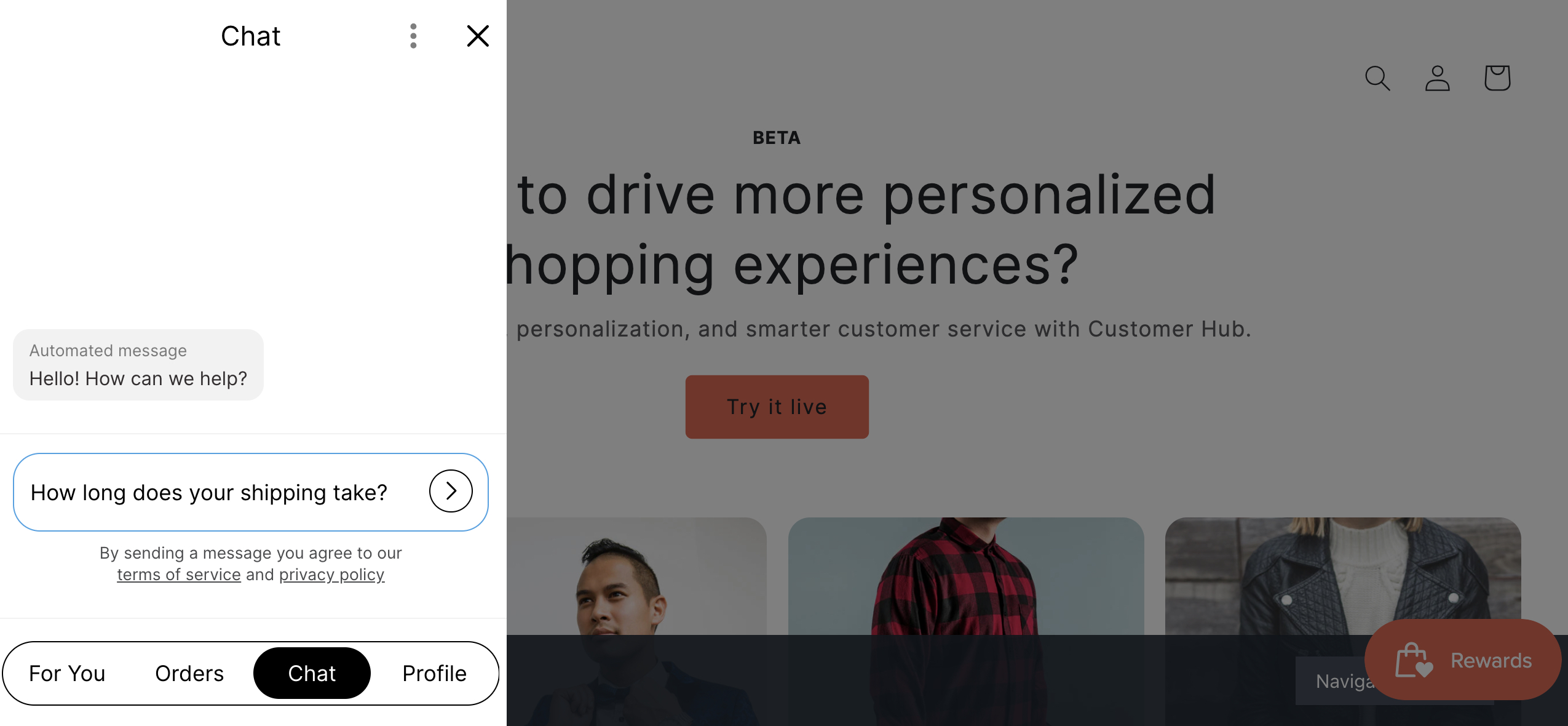Open privacy policy link
The height and width of the screenshot is (726, 1568).
(x=332, y=574)
